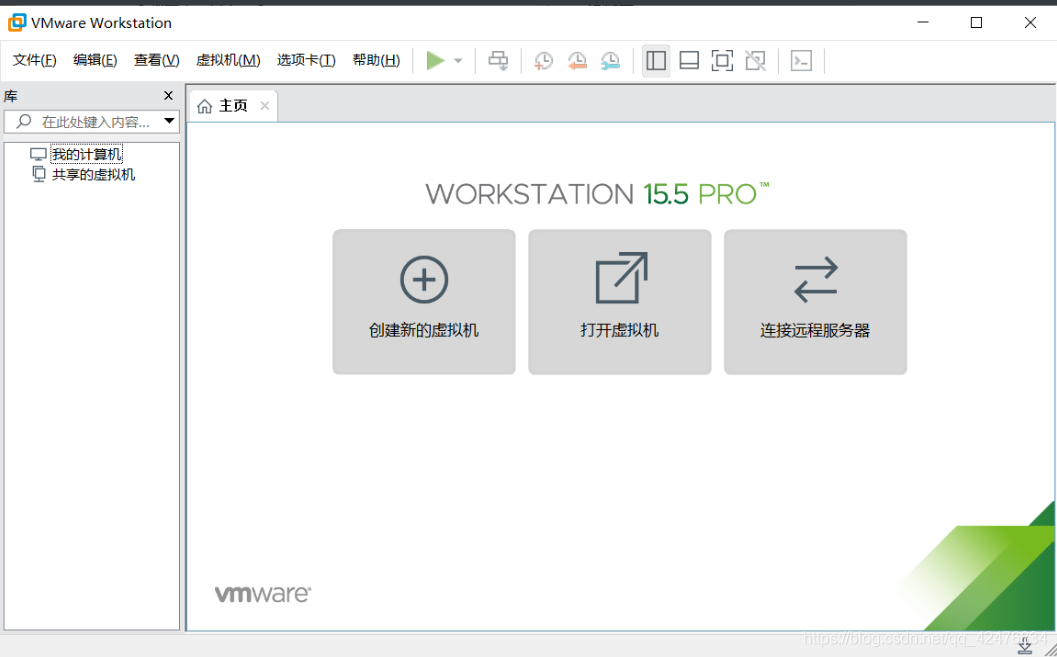This screenshot has width=1057, height=657.
Task: Click the 打开虚拟机 button
Action: pos(620,302)
